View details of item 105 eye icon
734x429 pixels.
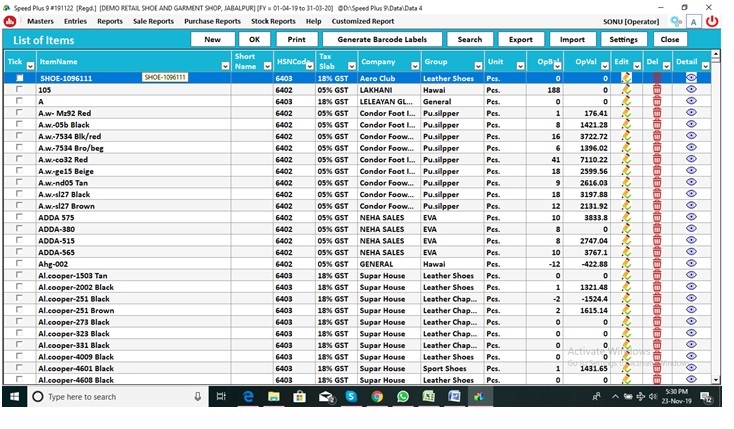click(691, 89)
